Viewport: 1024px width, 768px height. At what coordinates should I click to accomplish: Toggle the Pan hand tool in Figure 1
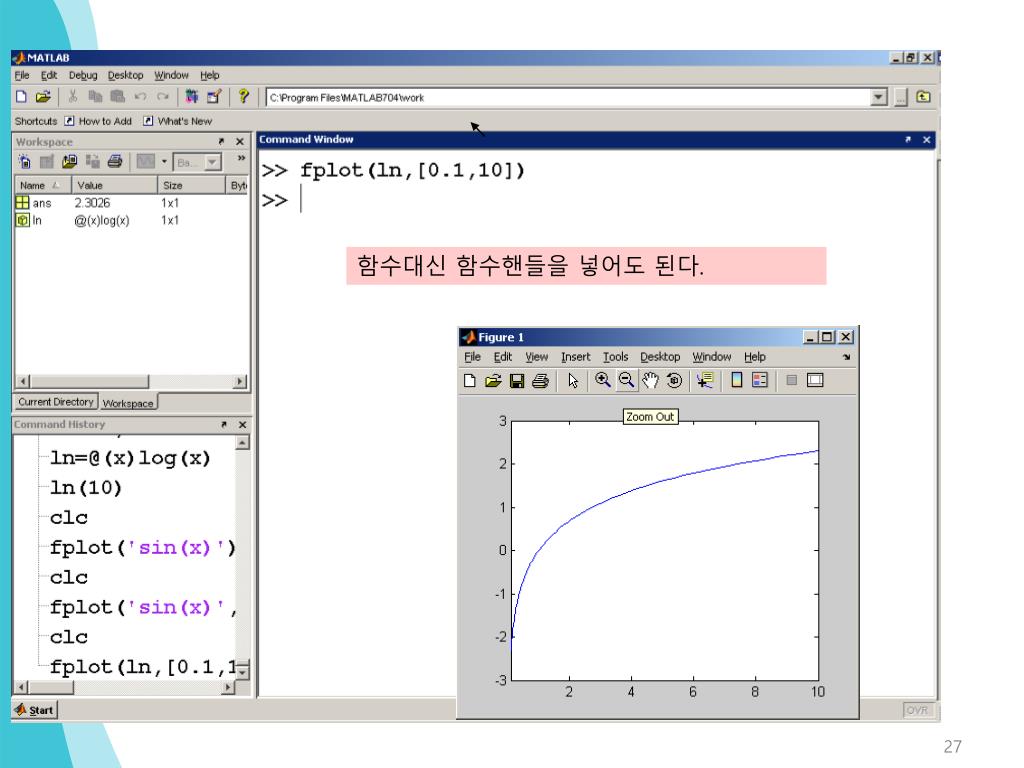pos(650,380)
